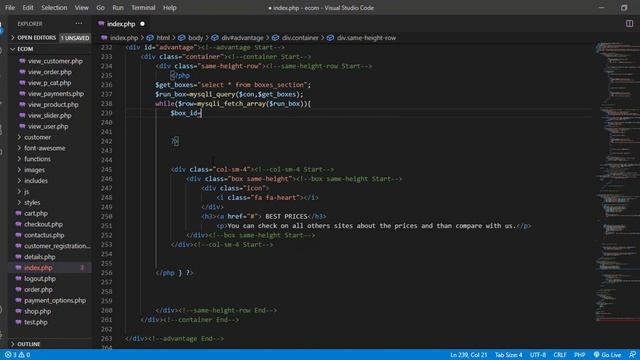Open test.php file
The height and width of the screenshot is (360, 640).
click(36, 322)
